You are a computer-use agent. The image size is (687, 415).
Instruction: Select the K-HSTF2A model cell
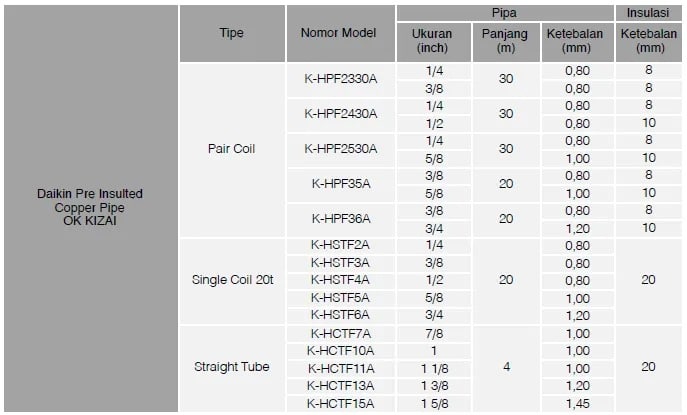[x=340, y=245]
